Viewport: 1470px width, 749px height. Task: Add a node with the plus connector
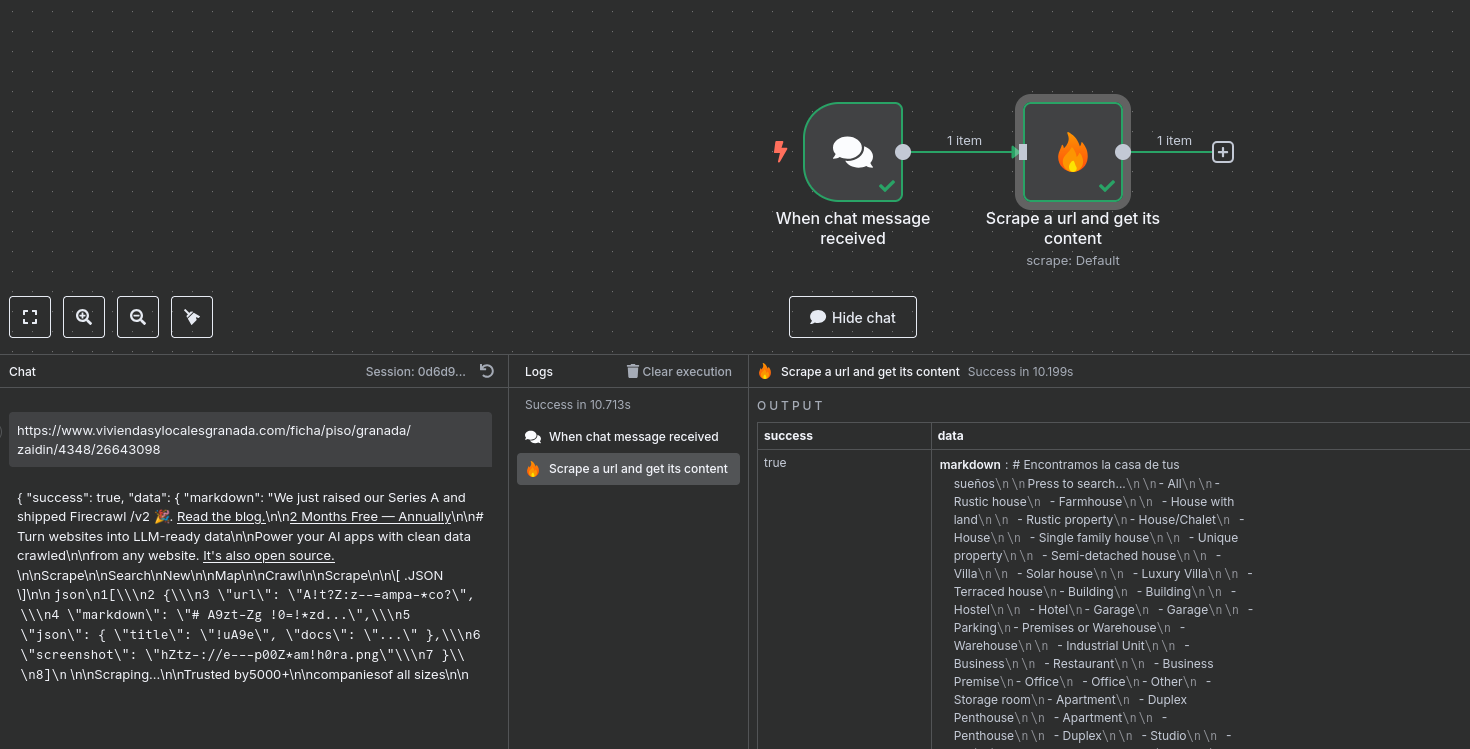point(1223,152)
